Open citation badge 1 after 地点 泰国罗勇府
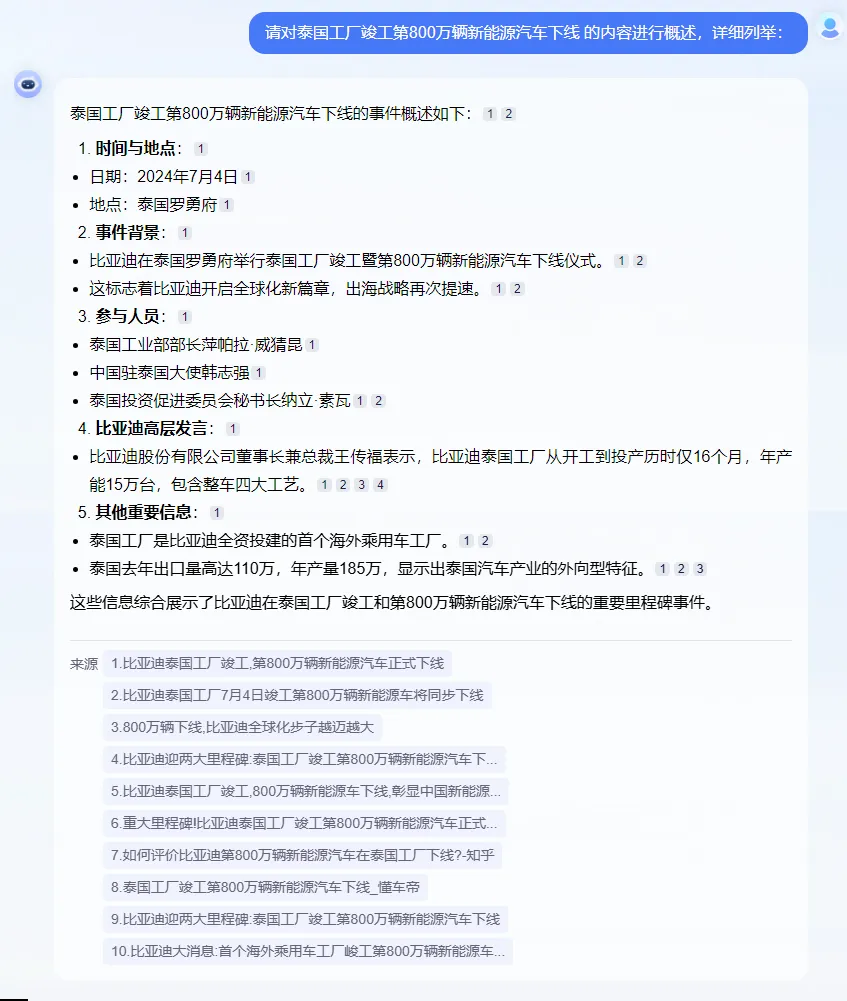Viewport: 847px width, 1001px height. [227, 205]
